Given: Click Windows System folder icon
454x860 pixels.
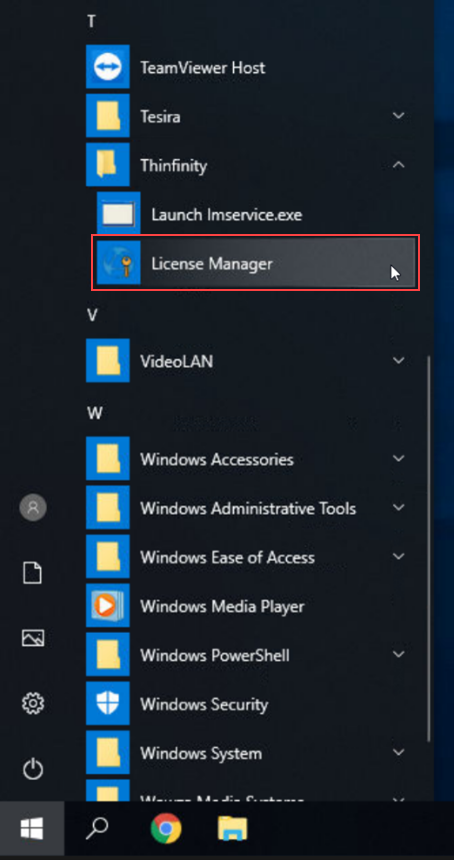Looking at the screenshot, I should pyautogui.click(x=107, y=752).
